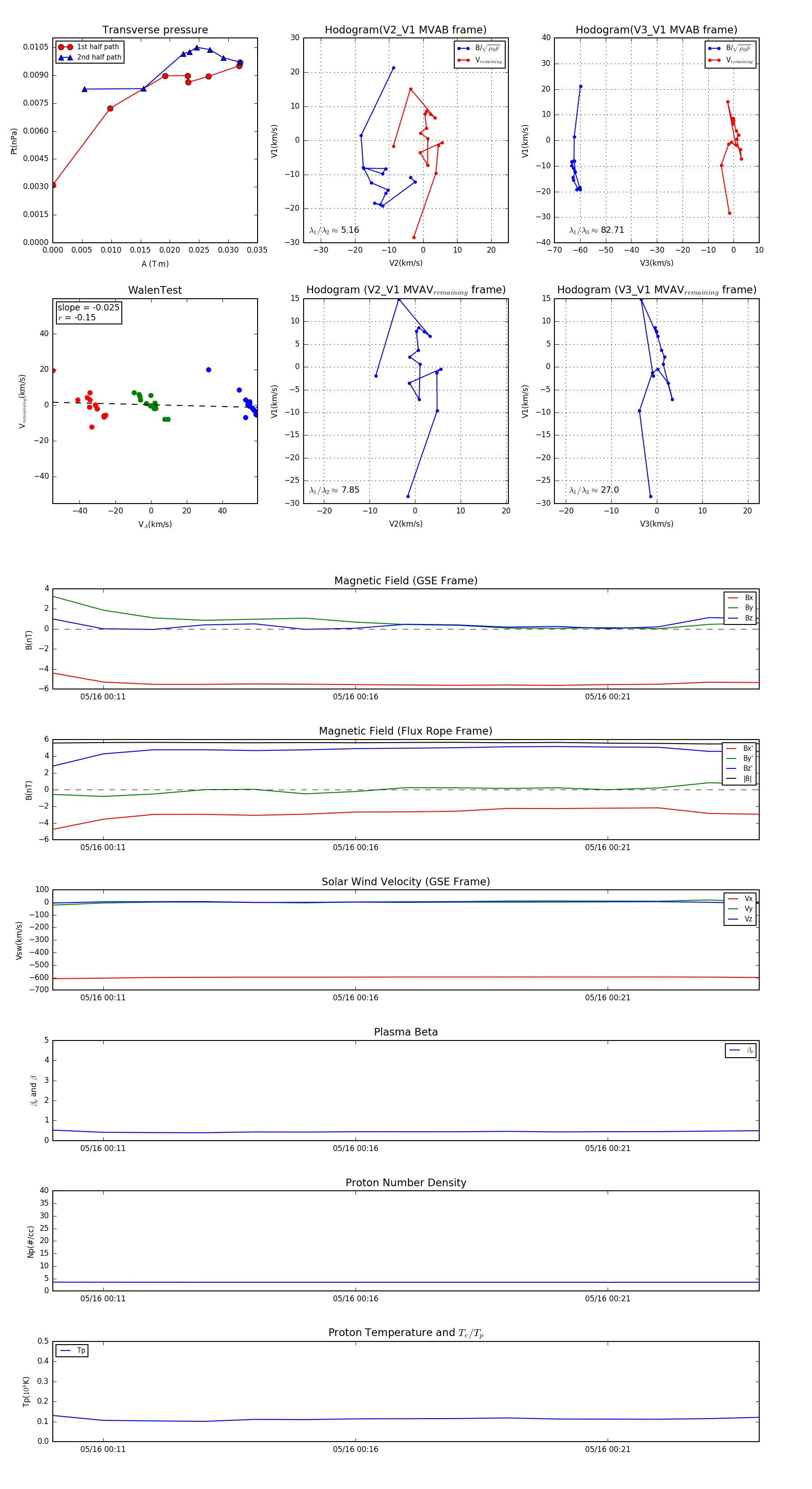
Task: Select the "Vx" legend entry
Action: pyautogui.click(x=740, y=898)
